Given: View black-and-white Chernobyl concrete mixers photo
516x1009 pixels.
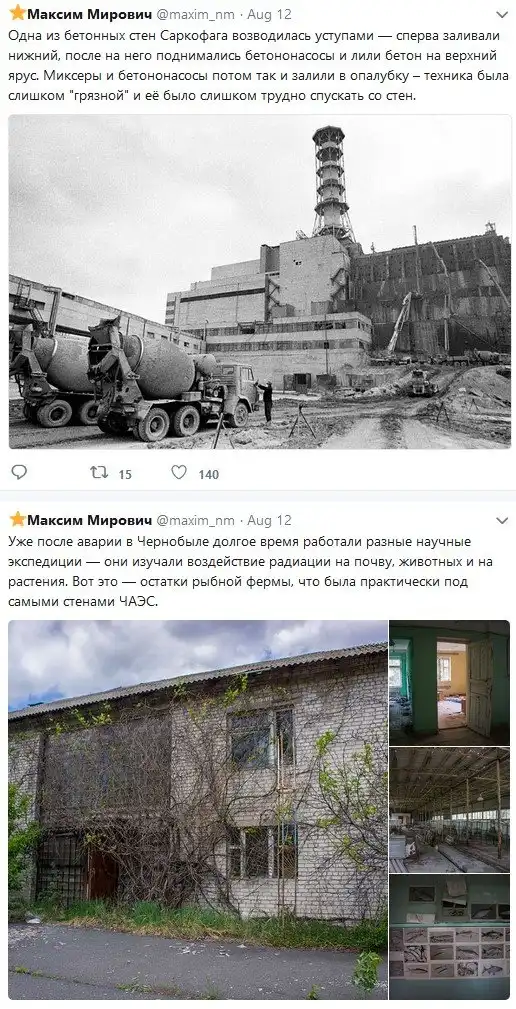Looking at the screenshot, I should [260, 281].
